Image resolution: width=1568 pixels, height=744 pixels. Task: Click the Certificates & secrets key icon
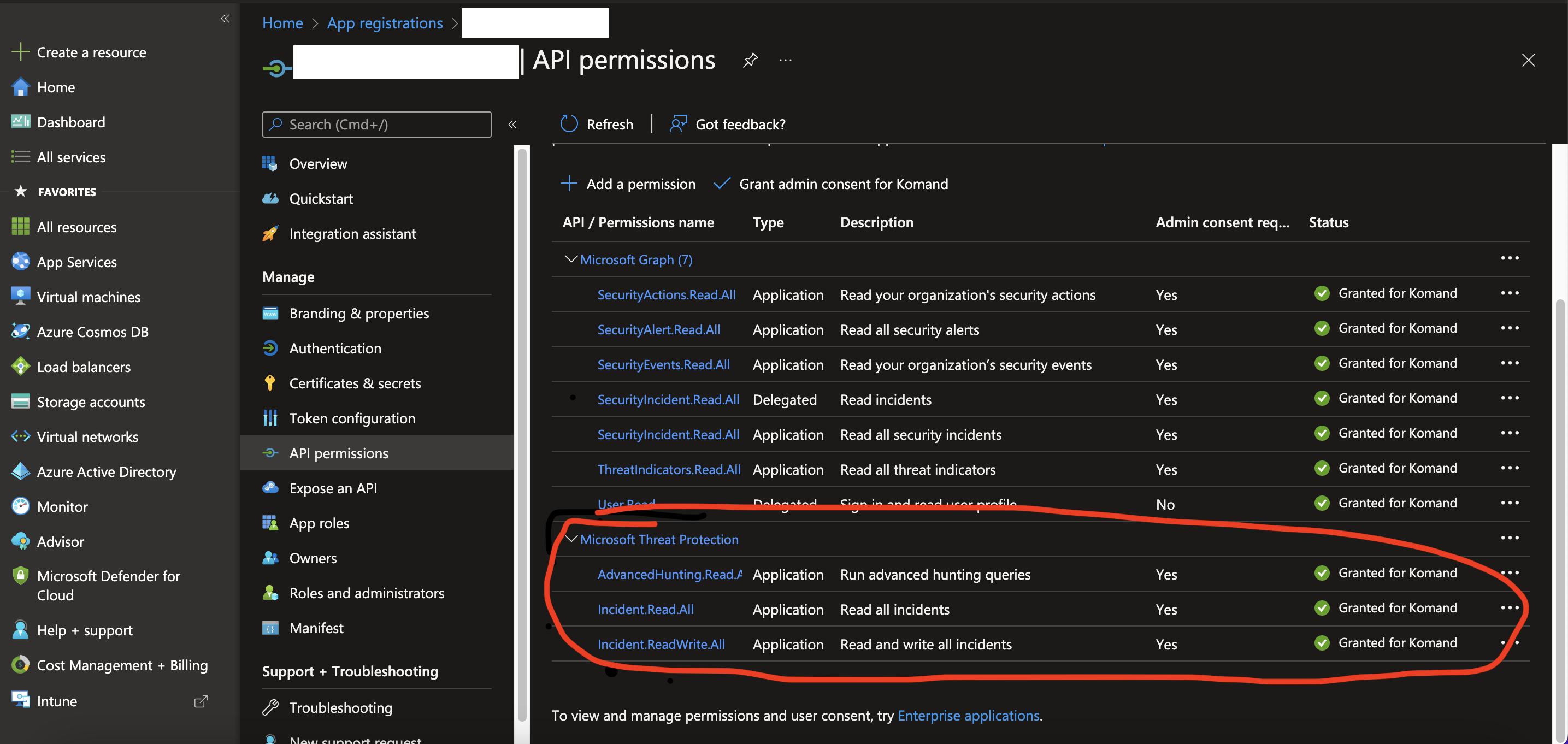click(x=270, y=383)
